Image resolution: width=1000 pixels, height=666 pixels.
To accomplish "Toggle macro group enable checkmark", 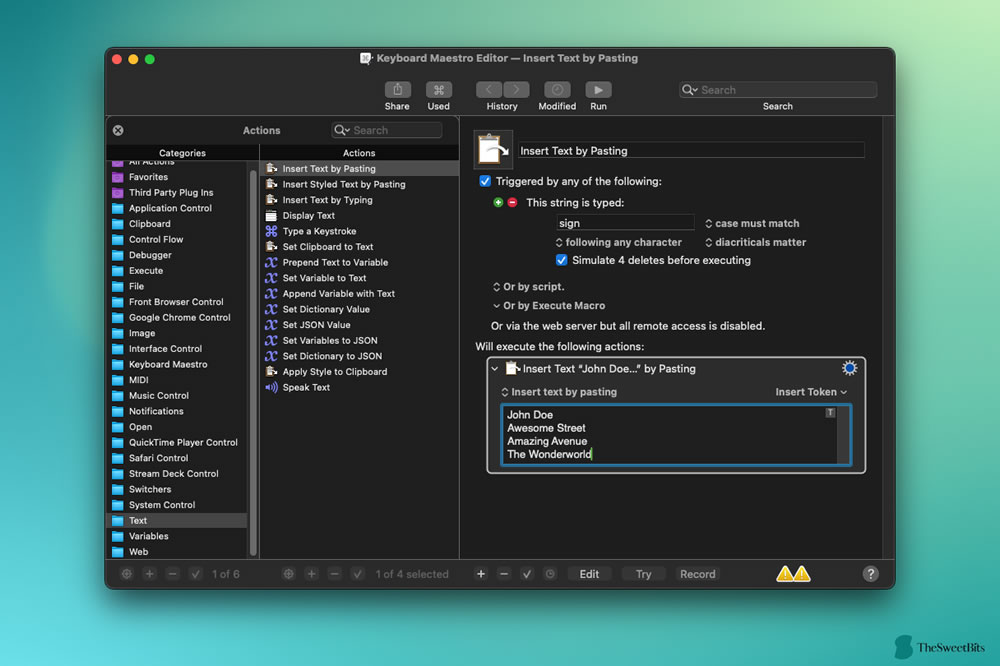I will (195, 574).
